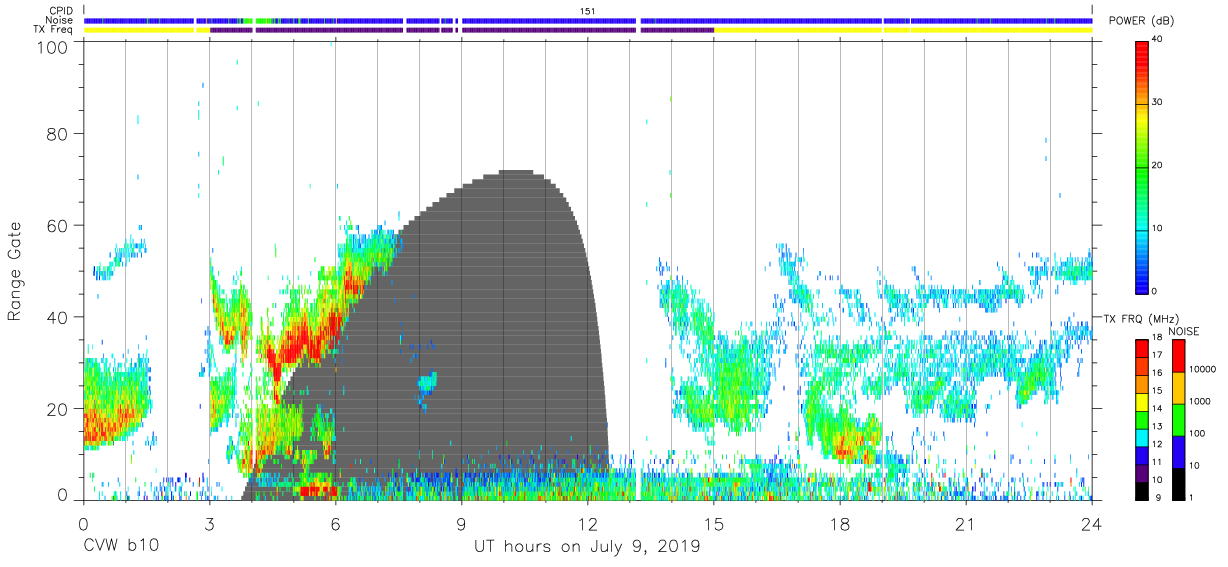Click the power colorbar gradient
This screenshot has width=1228, height=567.
click(1142, 166)
